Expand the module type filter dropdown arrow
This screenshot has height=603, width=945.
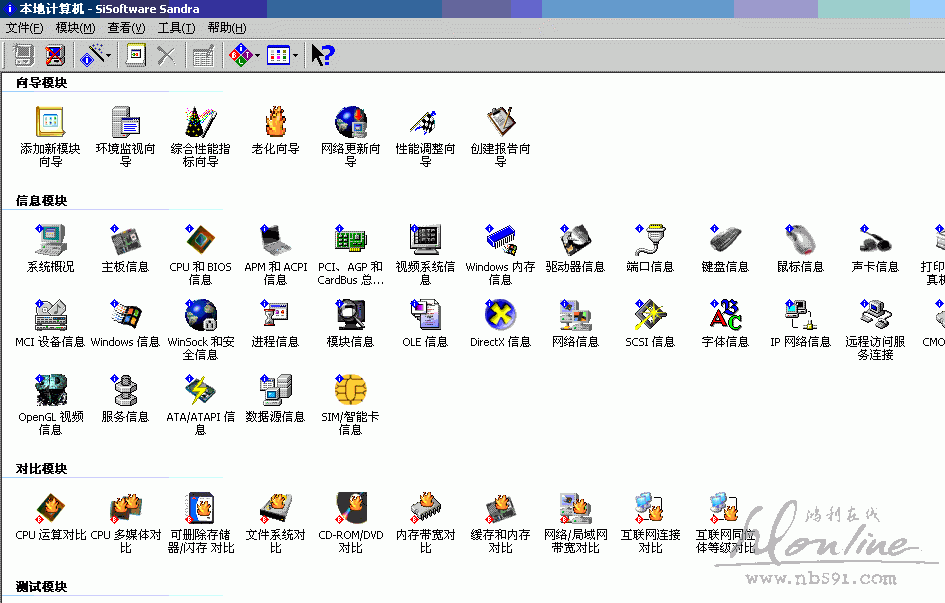point(257,56)
